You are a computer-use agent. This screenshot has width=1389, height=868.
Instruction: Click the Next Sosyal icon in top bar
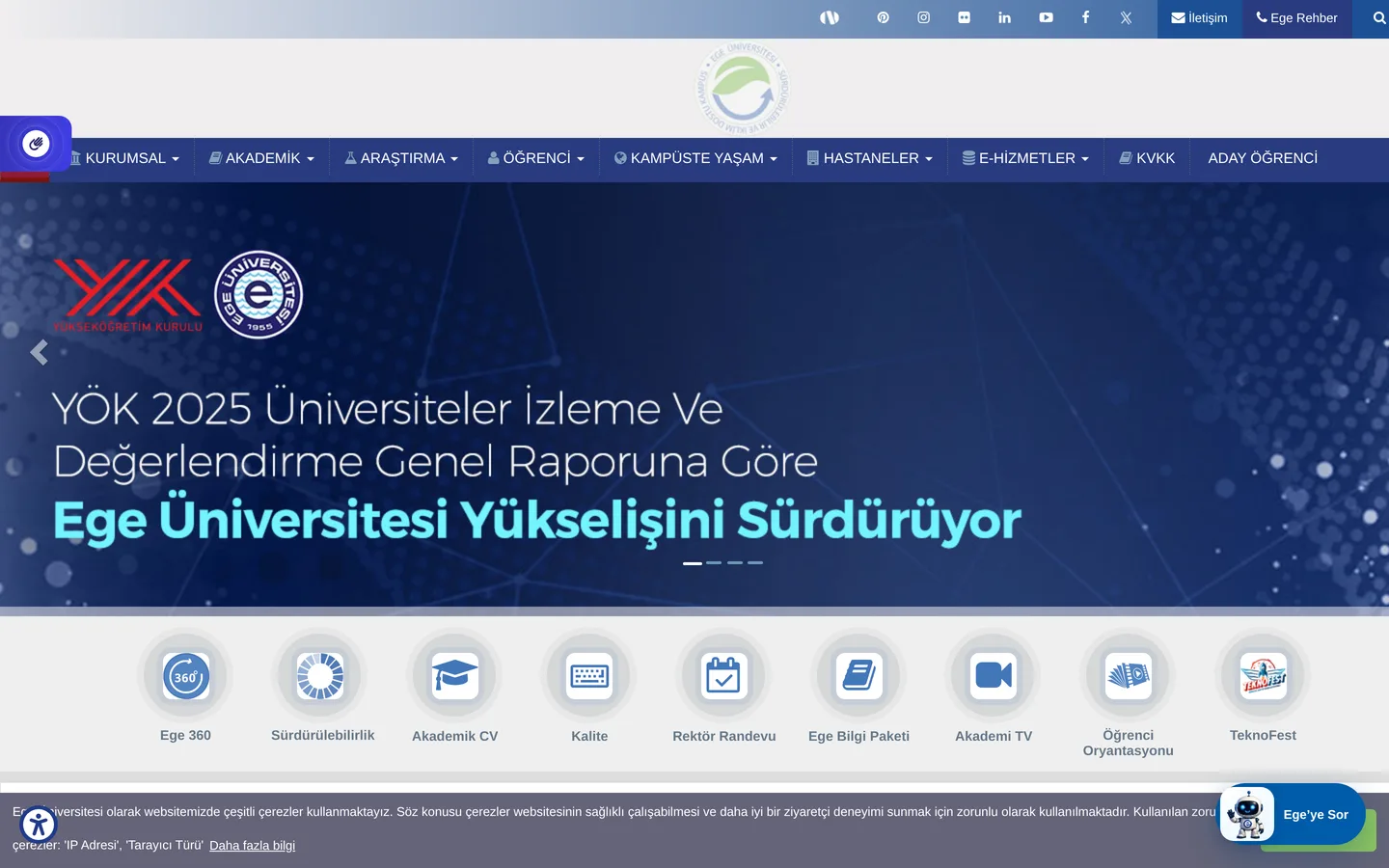[830, 17]
